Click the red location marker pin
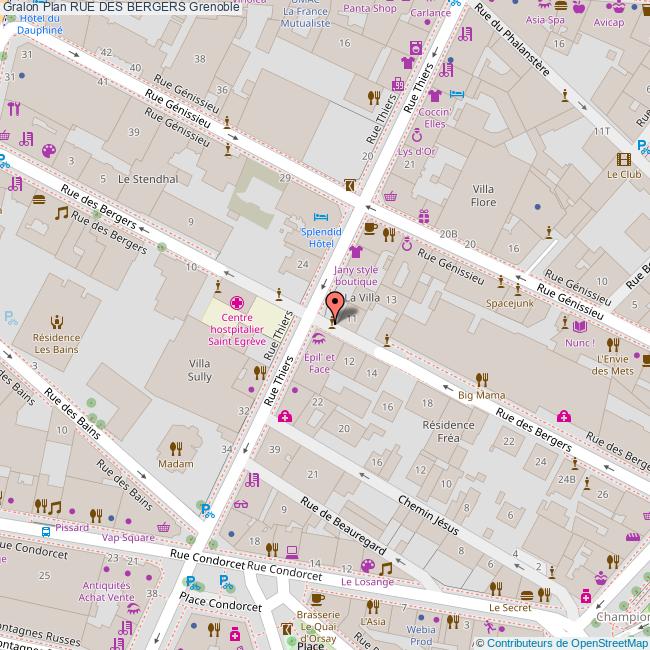 click(336, 304)
